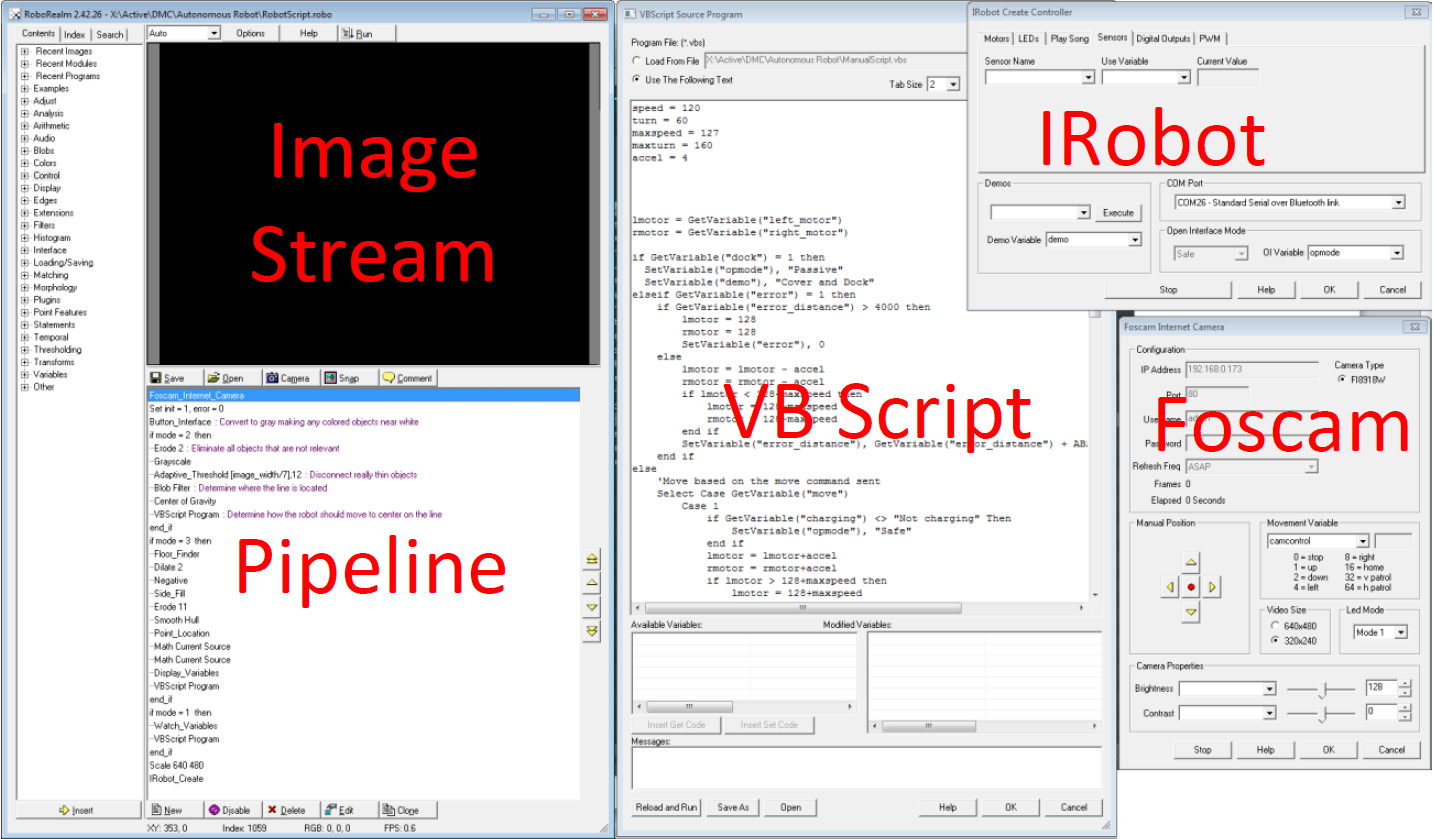
Task: Select Use The Following Text option
Action: 637,80
